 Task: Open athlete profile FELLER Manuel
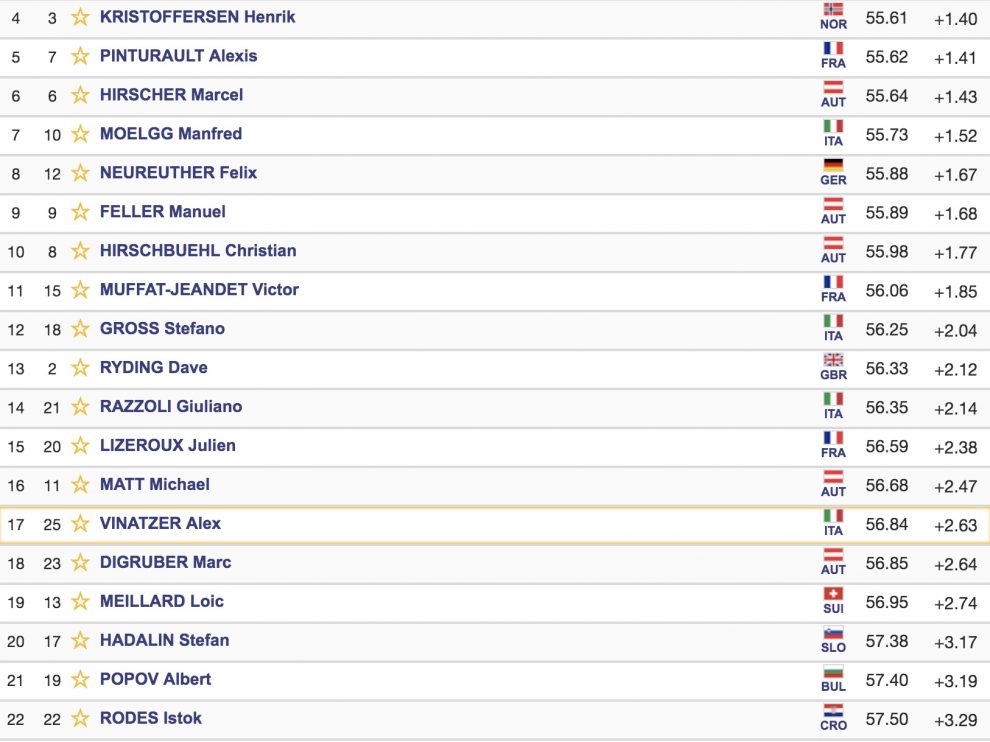click(163, 212)
